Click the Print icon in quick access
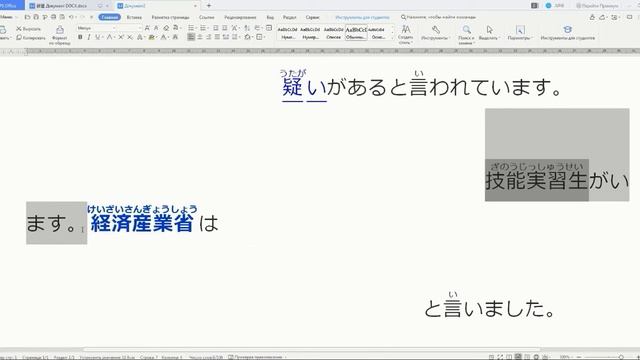 (x=53, y=17)
